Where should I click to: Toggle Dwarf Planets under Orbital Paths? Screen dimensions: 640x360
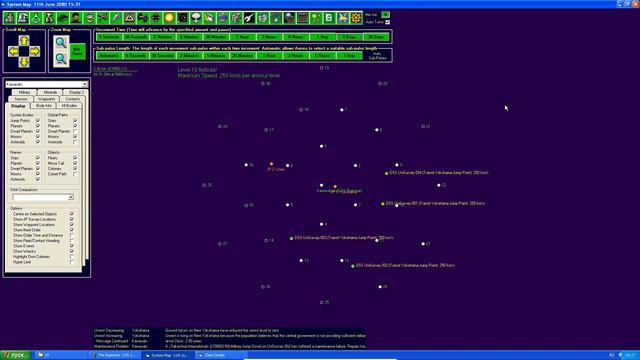click(x=75, y=131)
